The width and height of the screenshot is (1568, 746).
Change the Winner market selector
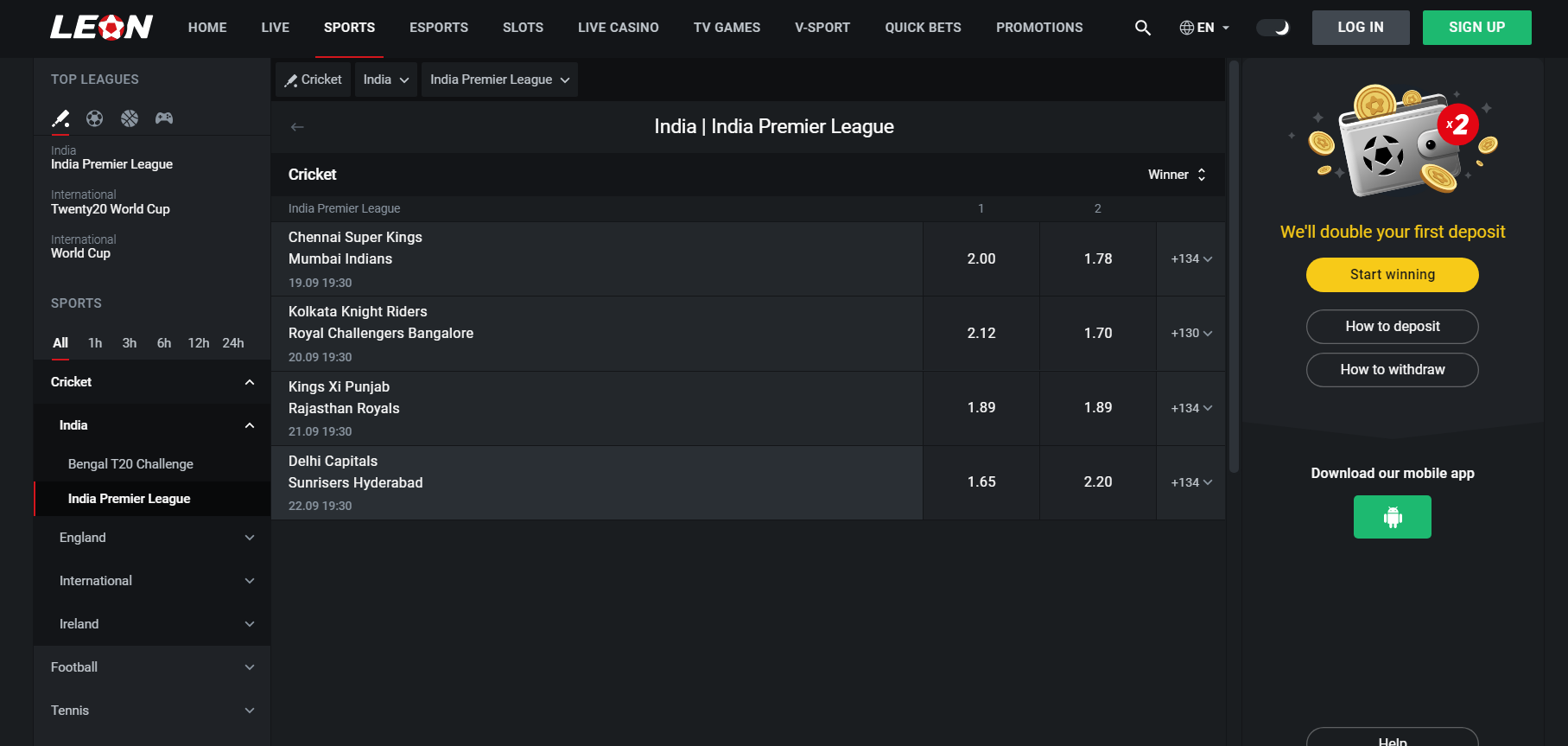[1177, 175]
